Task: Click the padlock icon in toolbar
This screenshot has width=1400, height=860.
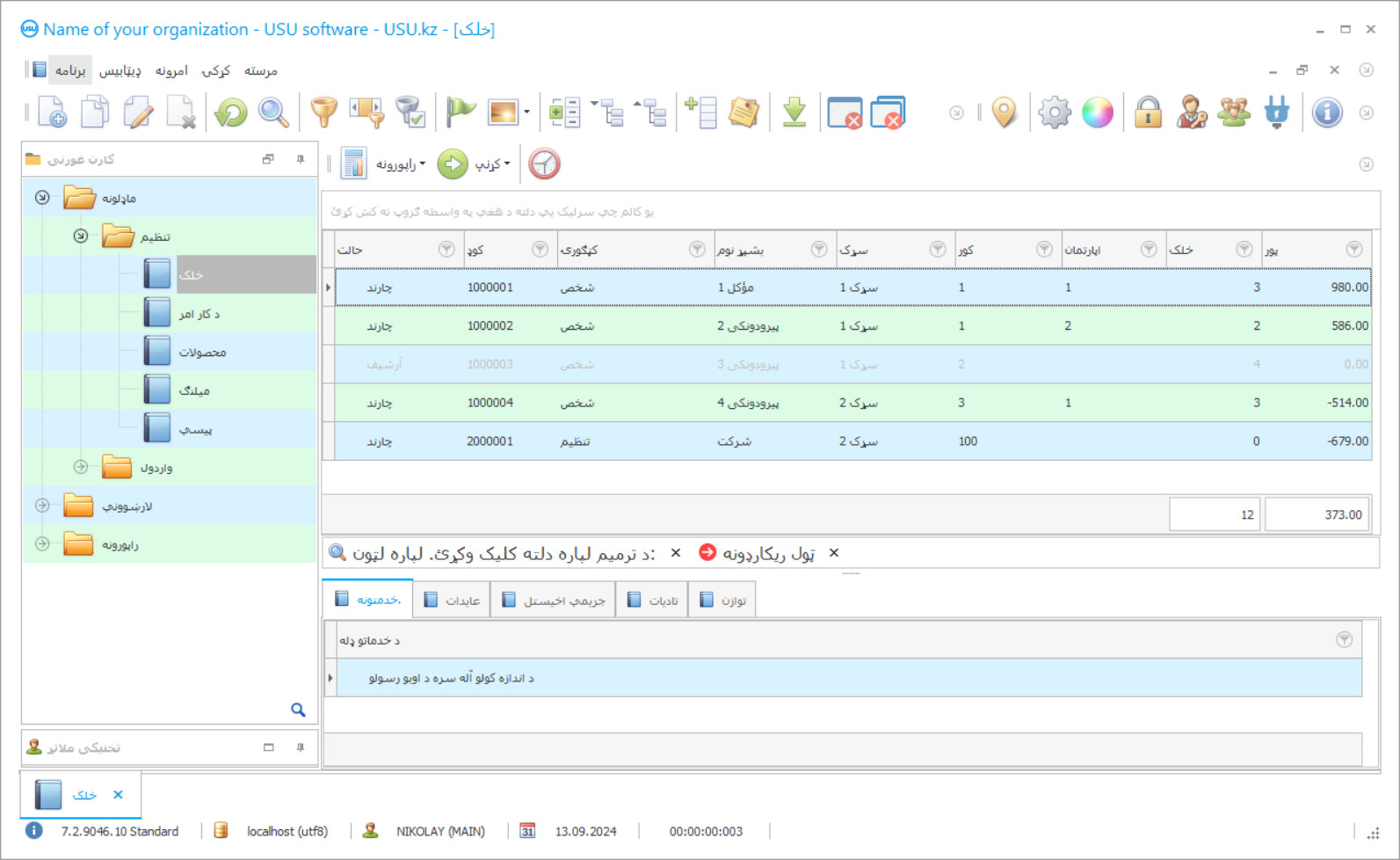Action: pos(1148,113)
